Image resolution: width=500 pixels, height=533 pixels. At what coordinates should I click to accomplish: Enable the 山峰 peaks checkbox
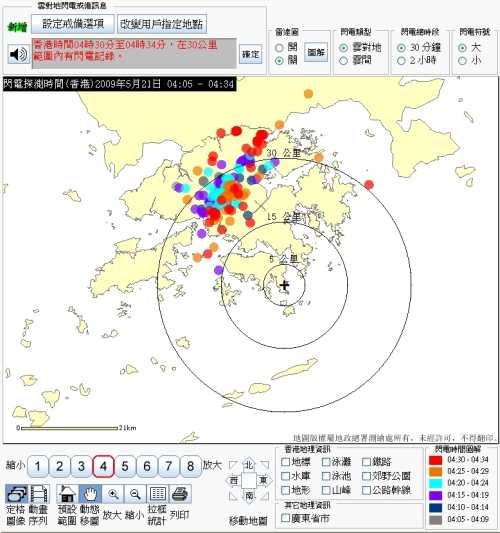(x=326, y=490)
